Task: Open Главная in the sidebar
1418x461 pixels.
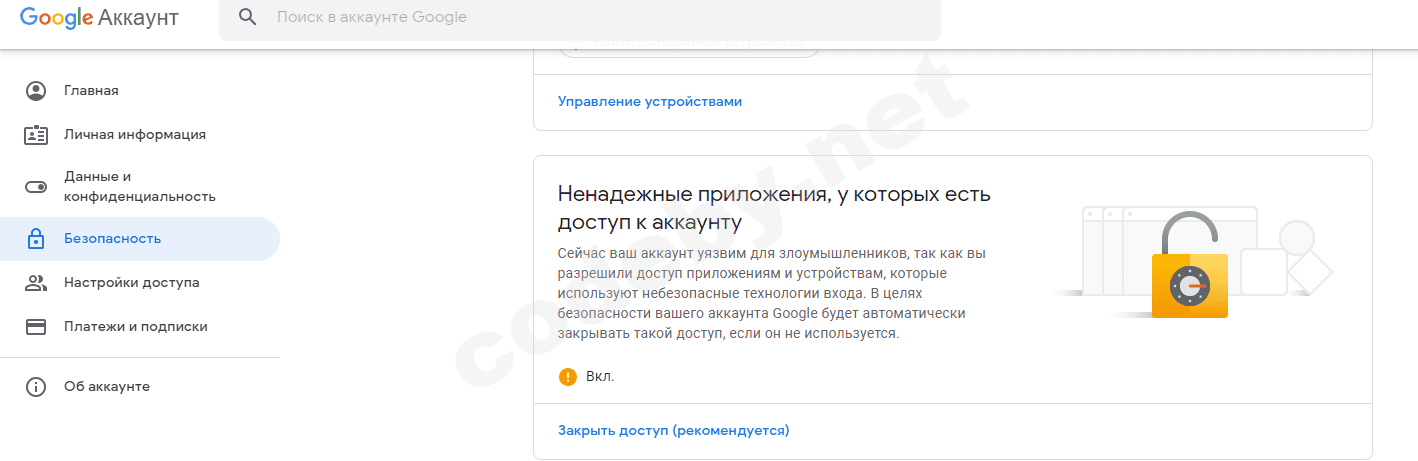Action: 140,91
